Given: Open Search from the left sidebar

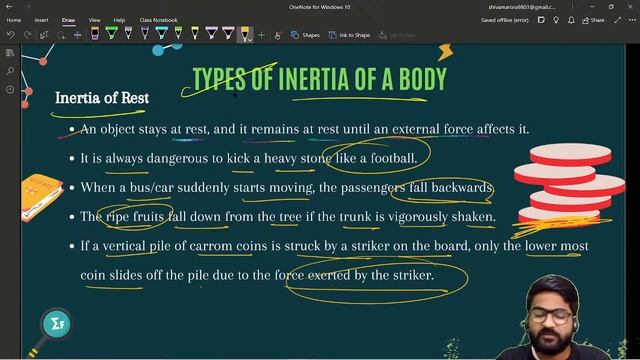Looking at the screenshot, I should pos(10,71).
